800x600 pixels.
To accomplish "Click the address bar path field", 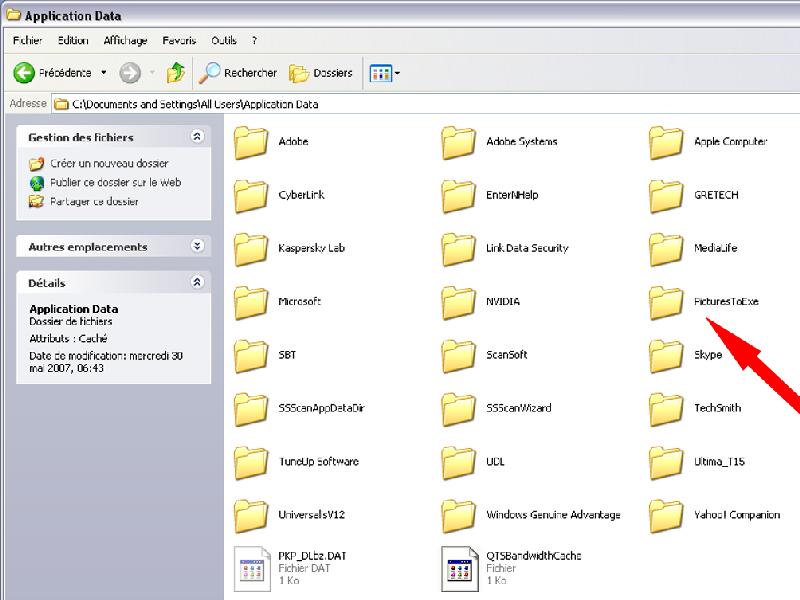I will (x=426, y=104).
